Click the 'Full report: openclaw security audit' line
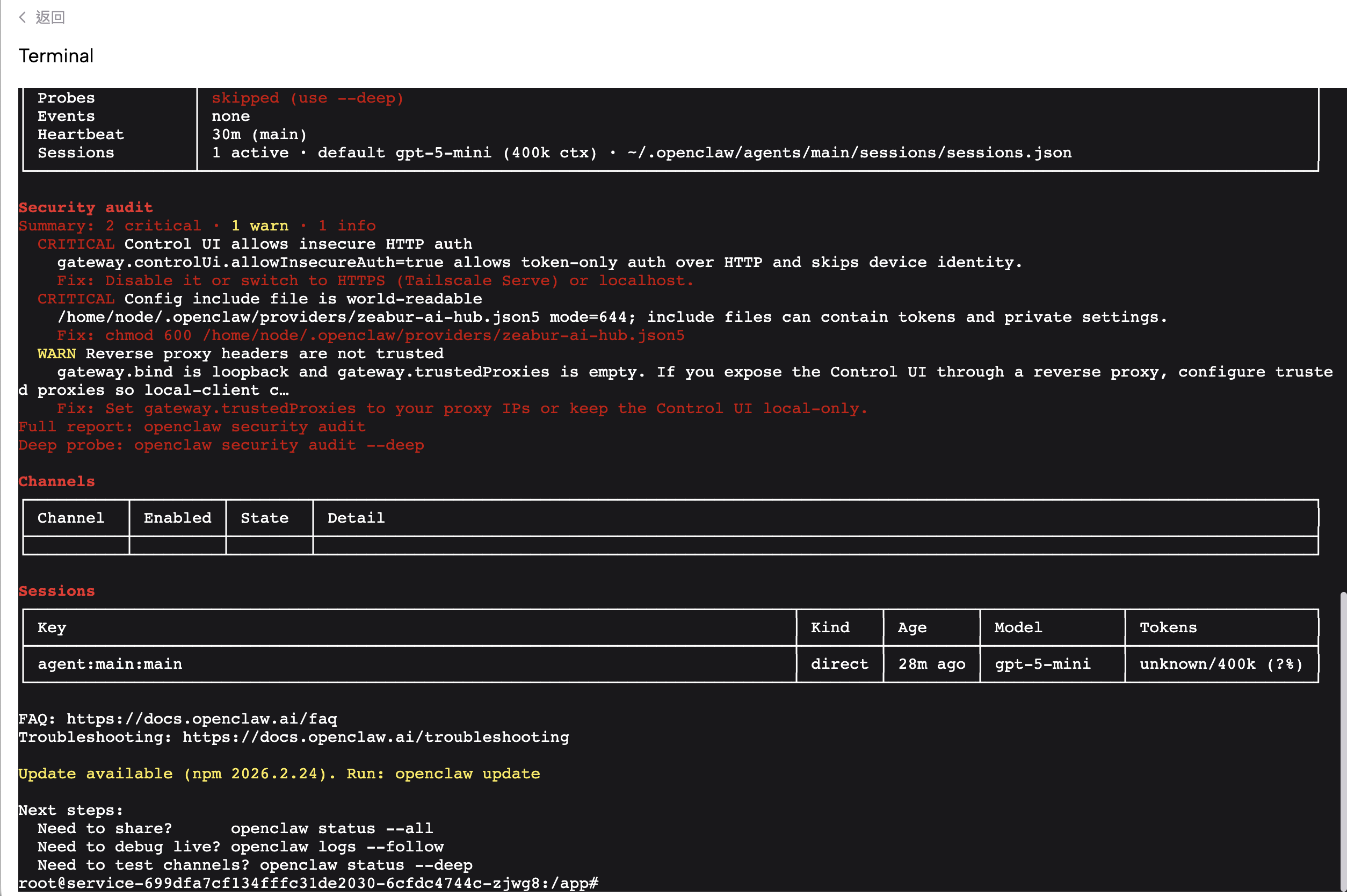Viewport: 1347px width, 896px height. click(192, 427)
